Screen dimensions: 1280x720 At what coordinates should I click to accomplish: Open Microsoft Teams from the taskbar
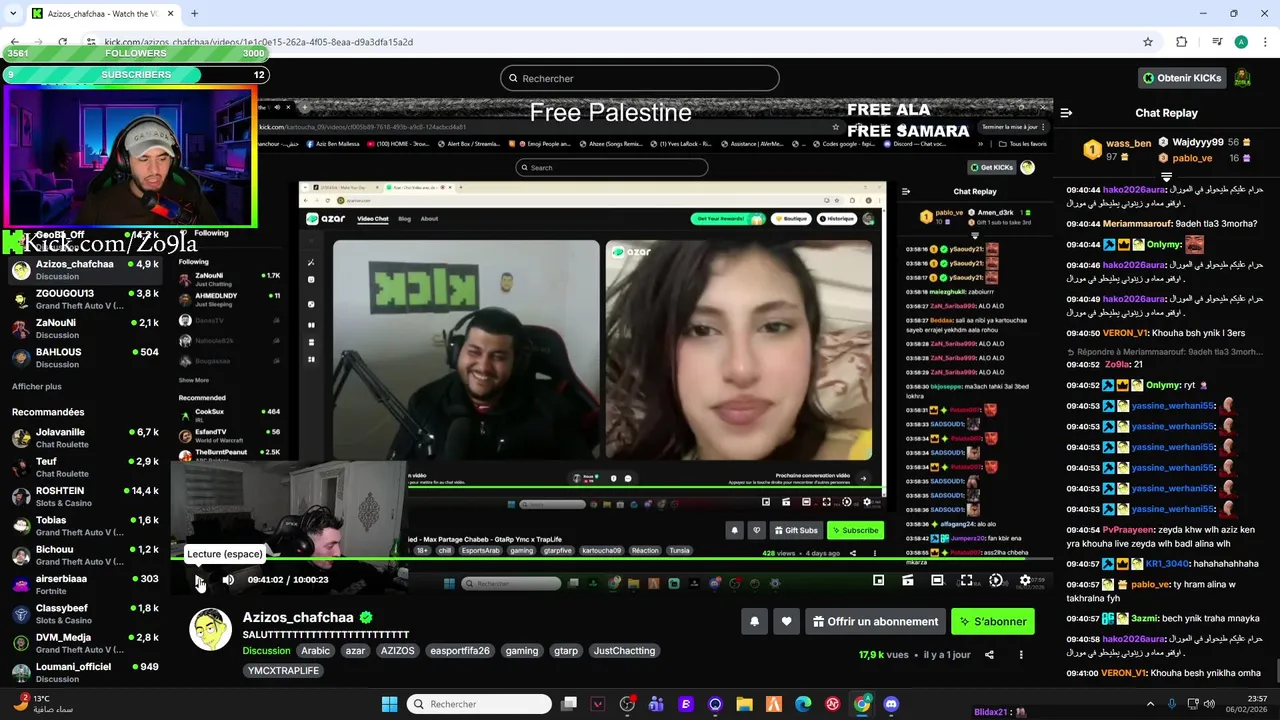click(x=656, y=704)
